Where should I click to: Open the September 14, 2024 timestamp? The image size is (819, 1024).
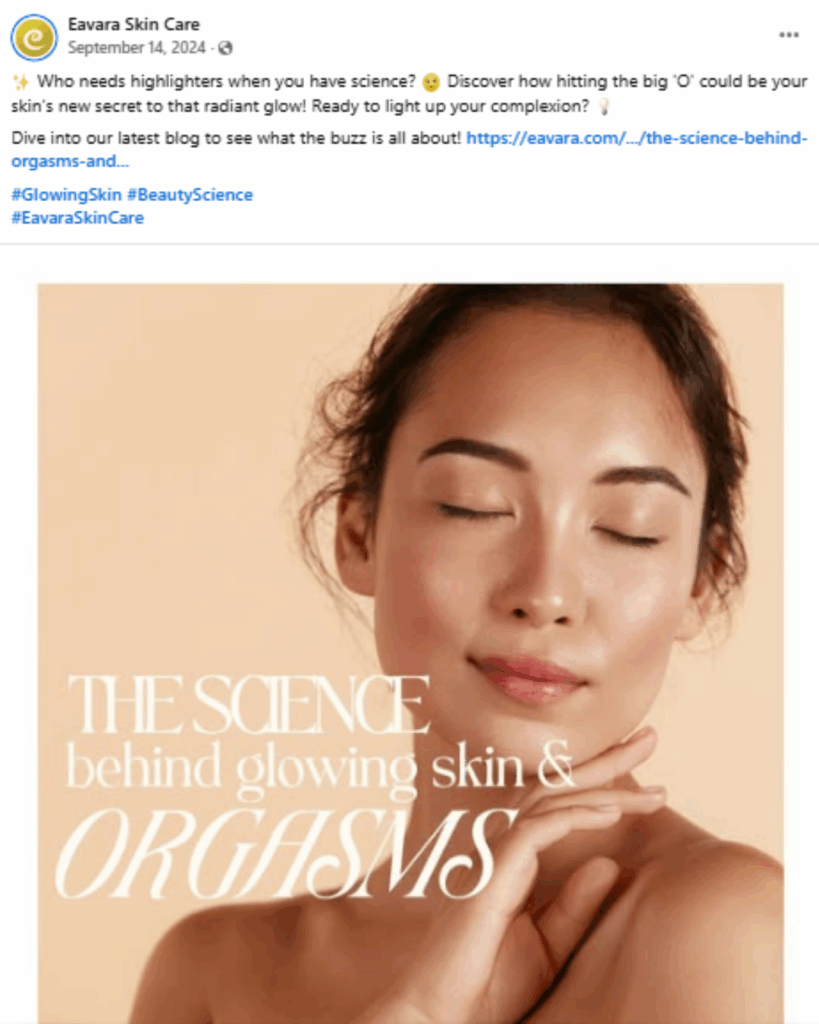pyautogui.click(x=136, y=48)
